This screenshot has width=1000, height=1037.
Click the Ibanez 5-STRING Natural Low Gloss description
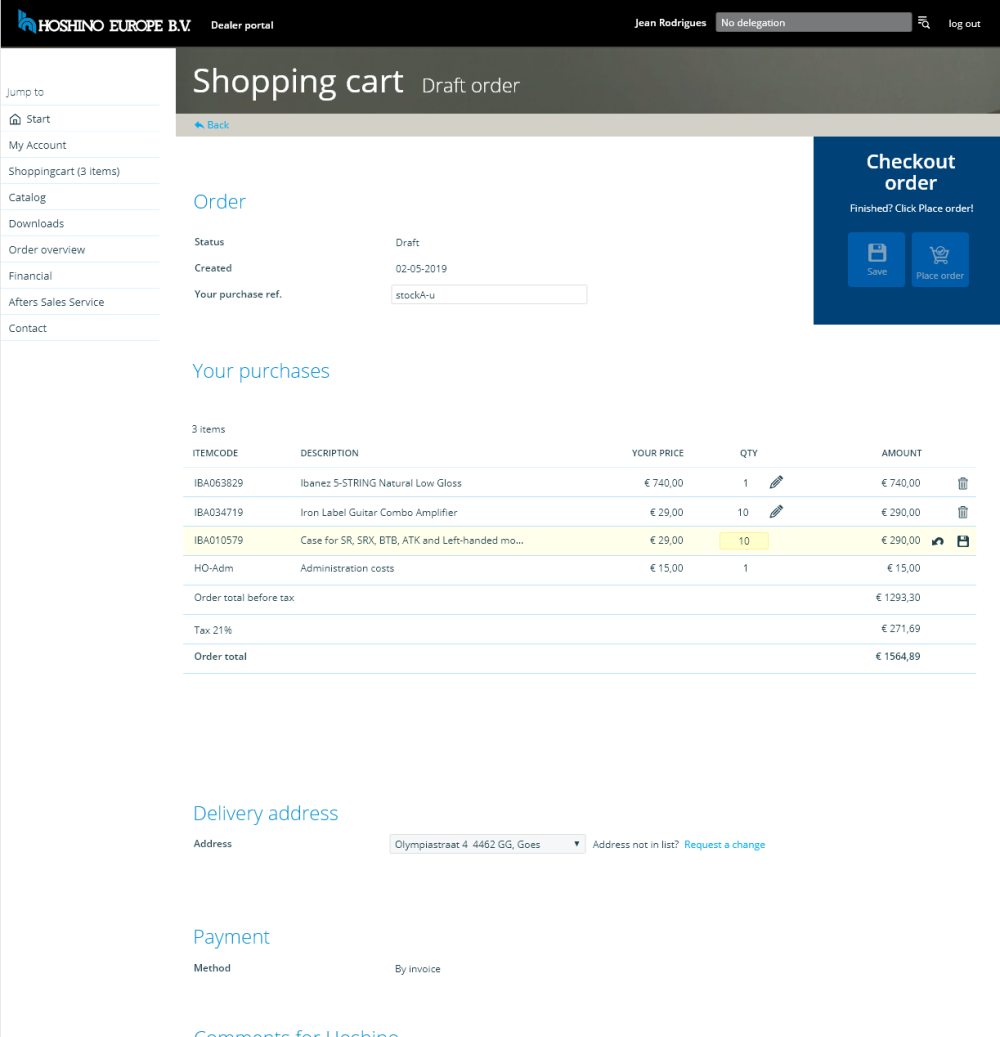(381, 483)
